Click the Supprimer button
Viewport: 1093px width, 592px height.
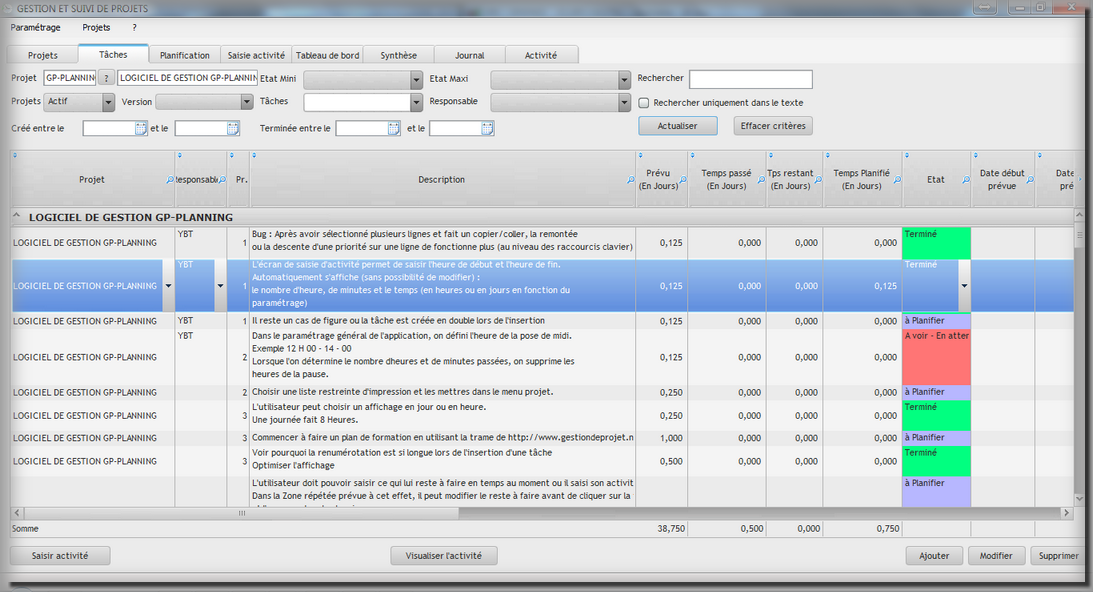coord(1058,556)
